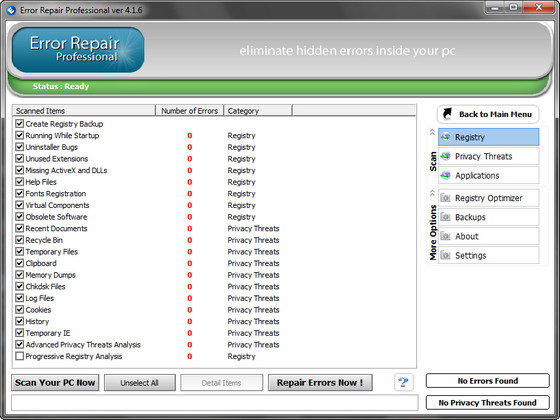Close the Error Repair Professional window
The width and height of the screenshot is (560, 420).
pyautogui.click(x=539, y=7)
